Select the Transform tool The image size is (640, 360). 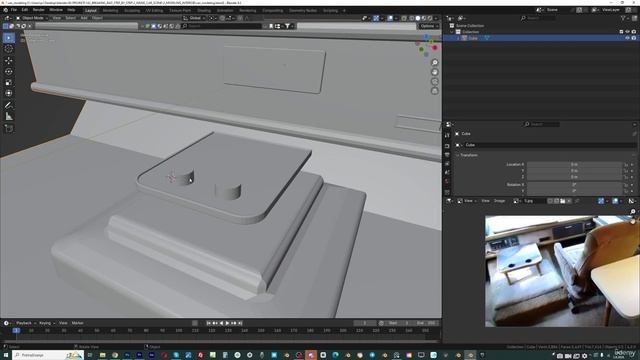click(9, 93)
